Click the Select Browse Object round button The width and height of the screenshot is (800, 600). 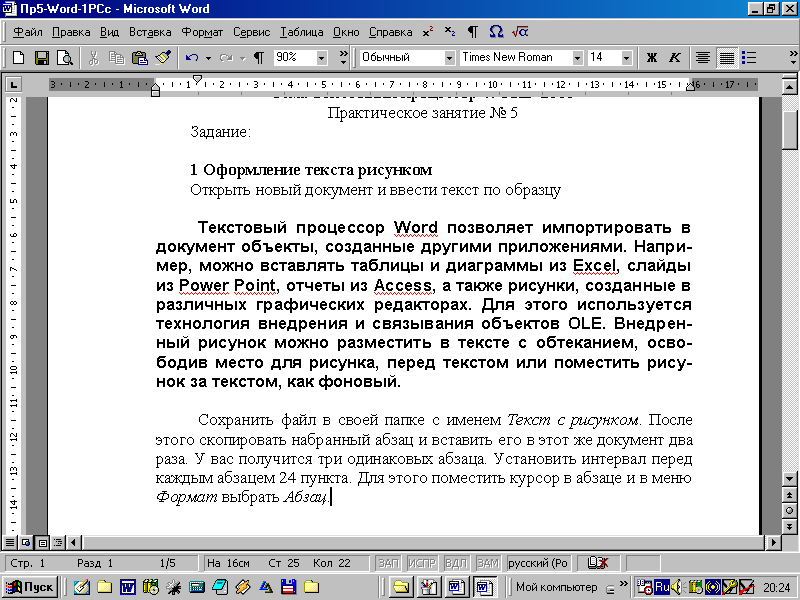pyautogui.click(x=789, y=511)
